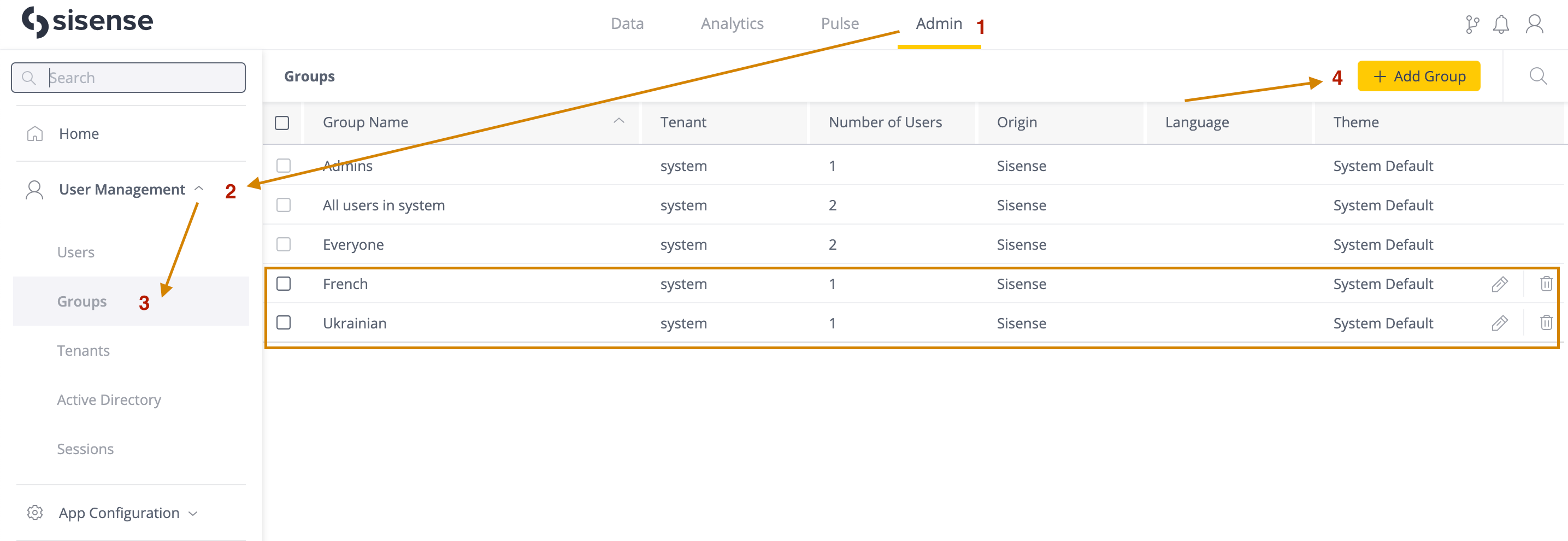Expand the App Configuration section
1568x541 pixels.
coord(193,513)
